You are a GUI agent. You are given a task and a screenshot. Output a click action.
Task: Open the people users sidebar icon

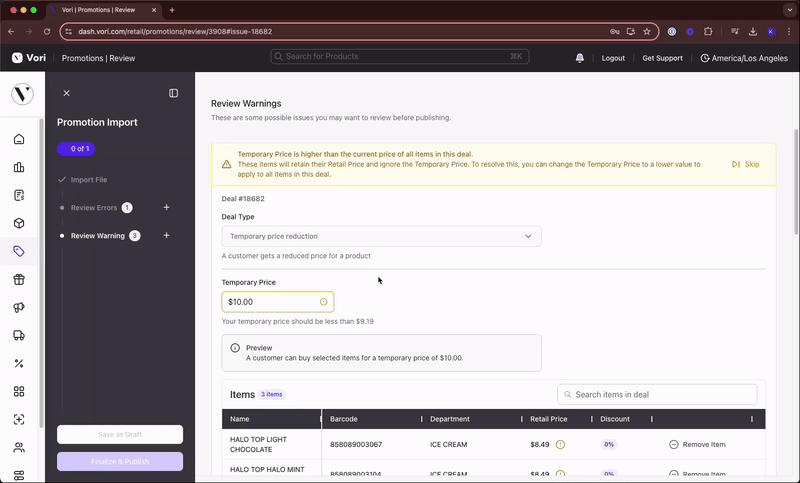click(19, 448)
